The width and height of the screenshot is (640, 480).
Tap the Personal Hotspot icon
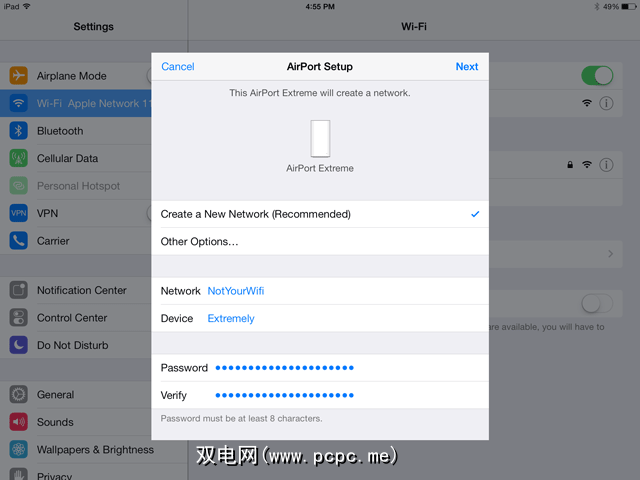[18, 186]
